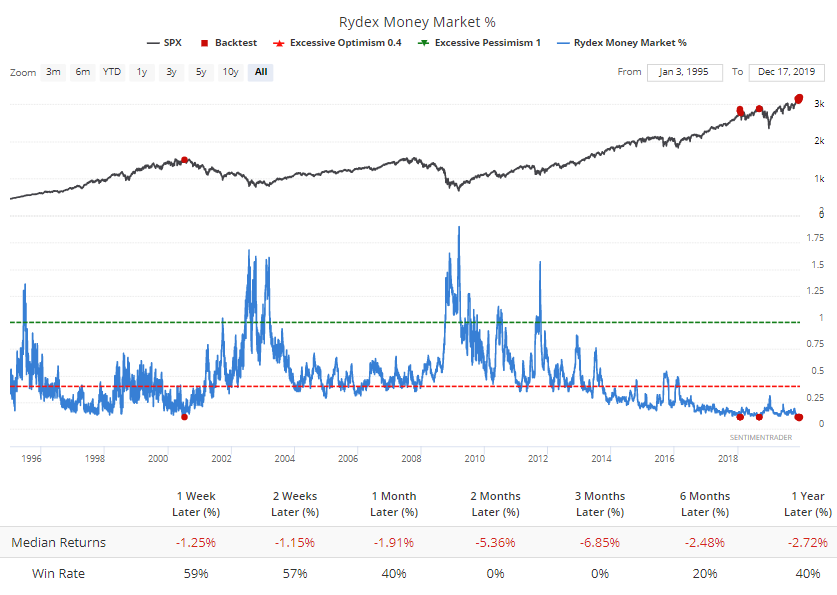This screenshot has height=595, width=837.
Task: Click the -2.48% median return value
Action: click(x=705, y=543)
